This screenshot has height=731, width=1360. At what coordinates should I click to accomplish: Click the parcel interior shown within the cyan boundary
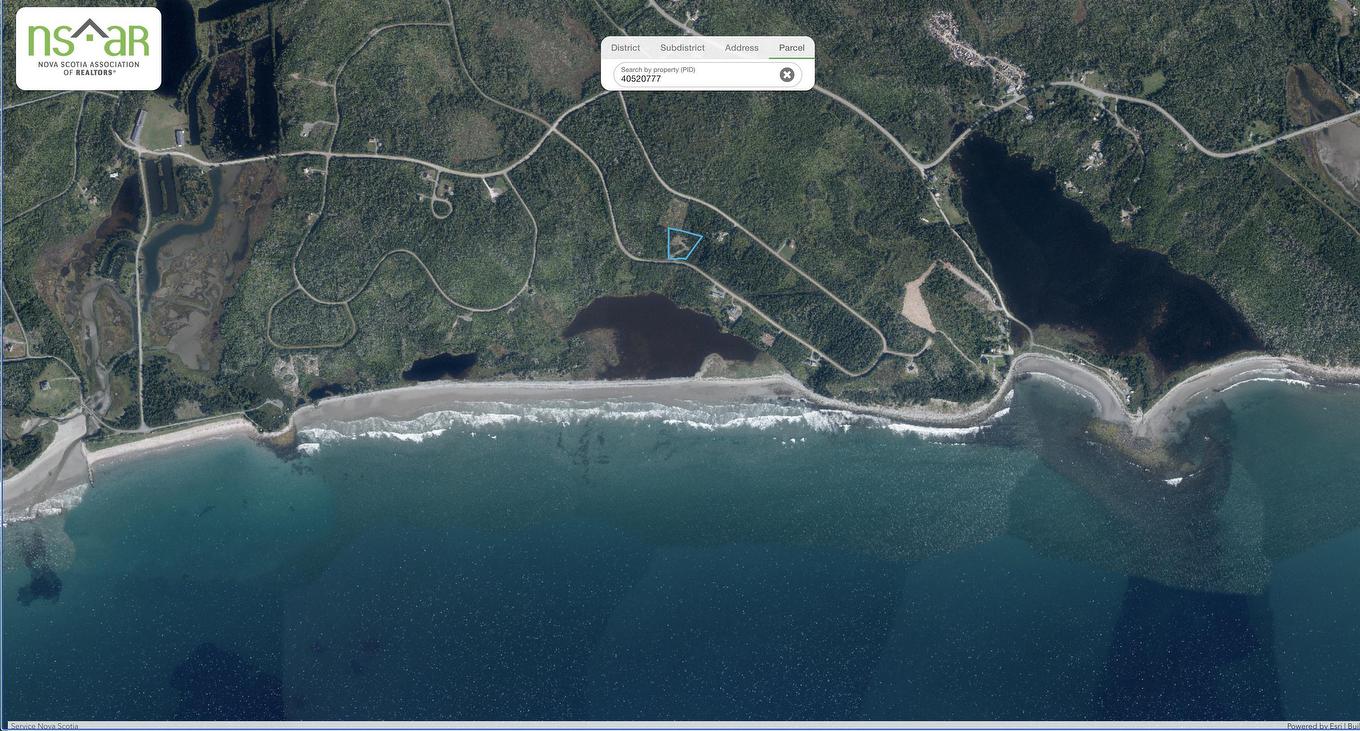click(682, 243)
